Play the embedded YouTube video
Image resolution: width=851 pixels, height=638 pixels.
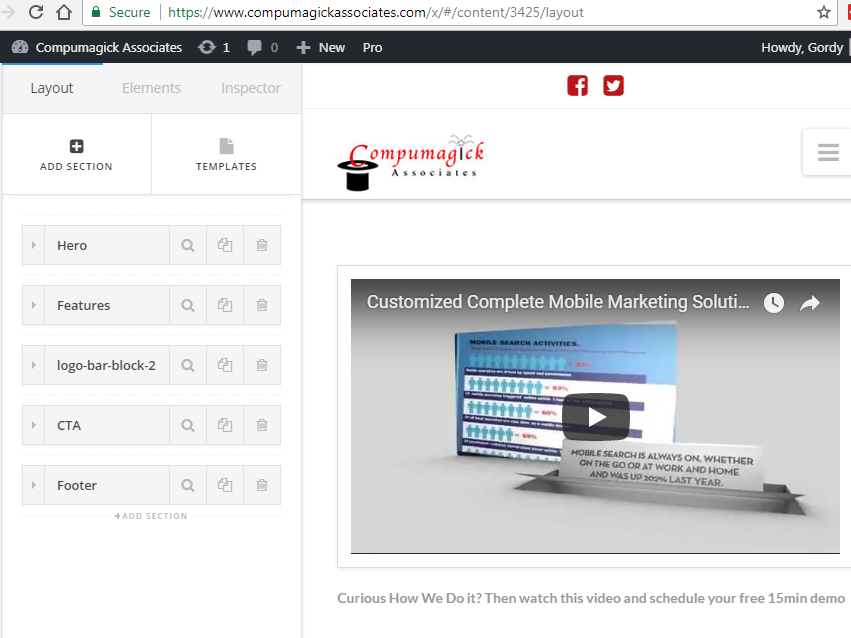[x=596, y=417]
